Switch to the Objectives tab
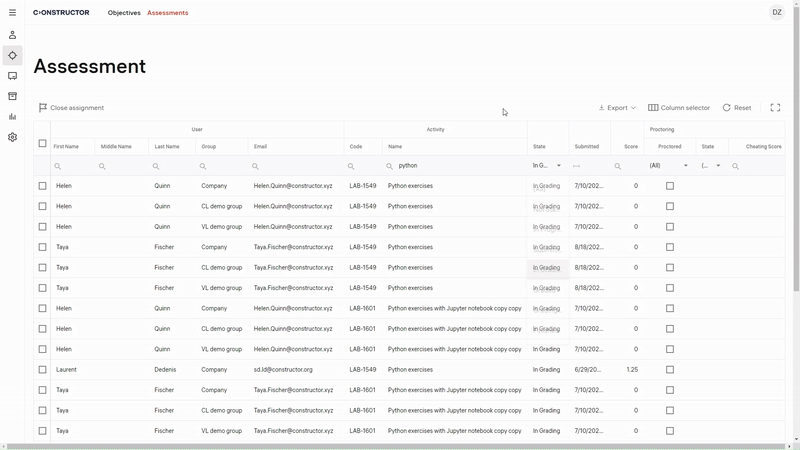800x450 pixels. pos(124,13)
